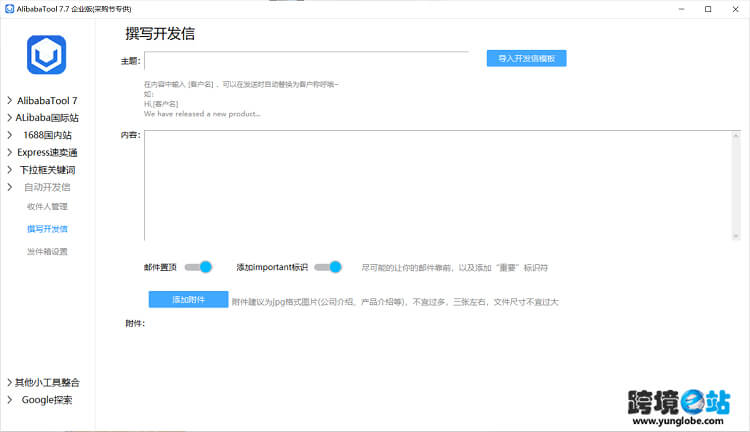The image size is (750, 432).
Task: Click the small app icon in the title bar
Action: 9,9
